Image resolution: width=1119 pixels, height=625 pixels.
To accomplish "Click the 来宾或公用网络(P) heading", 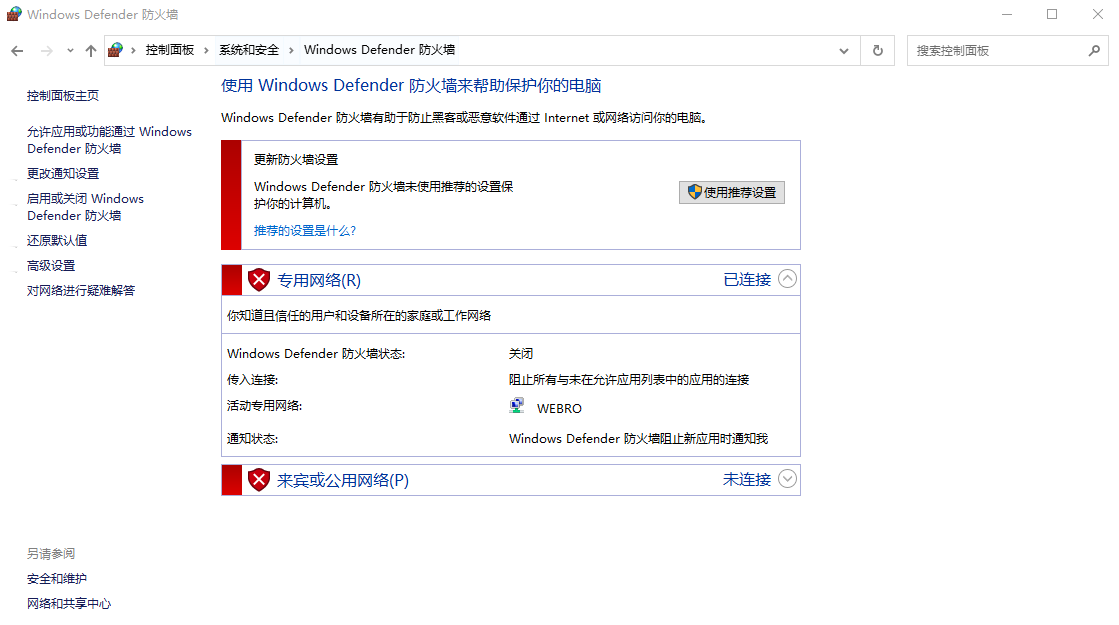I will click(x=343, y=480).
